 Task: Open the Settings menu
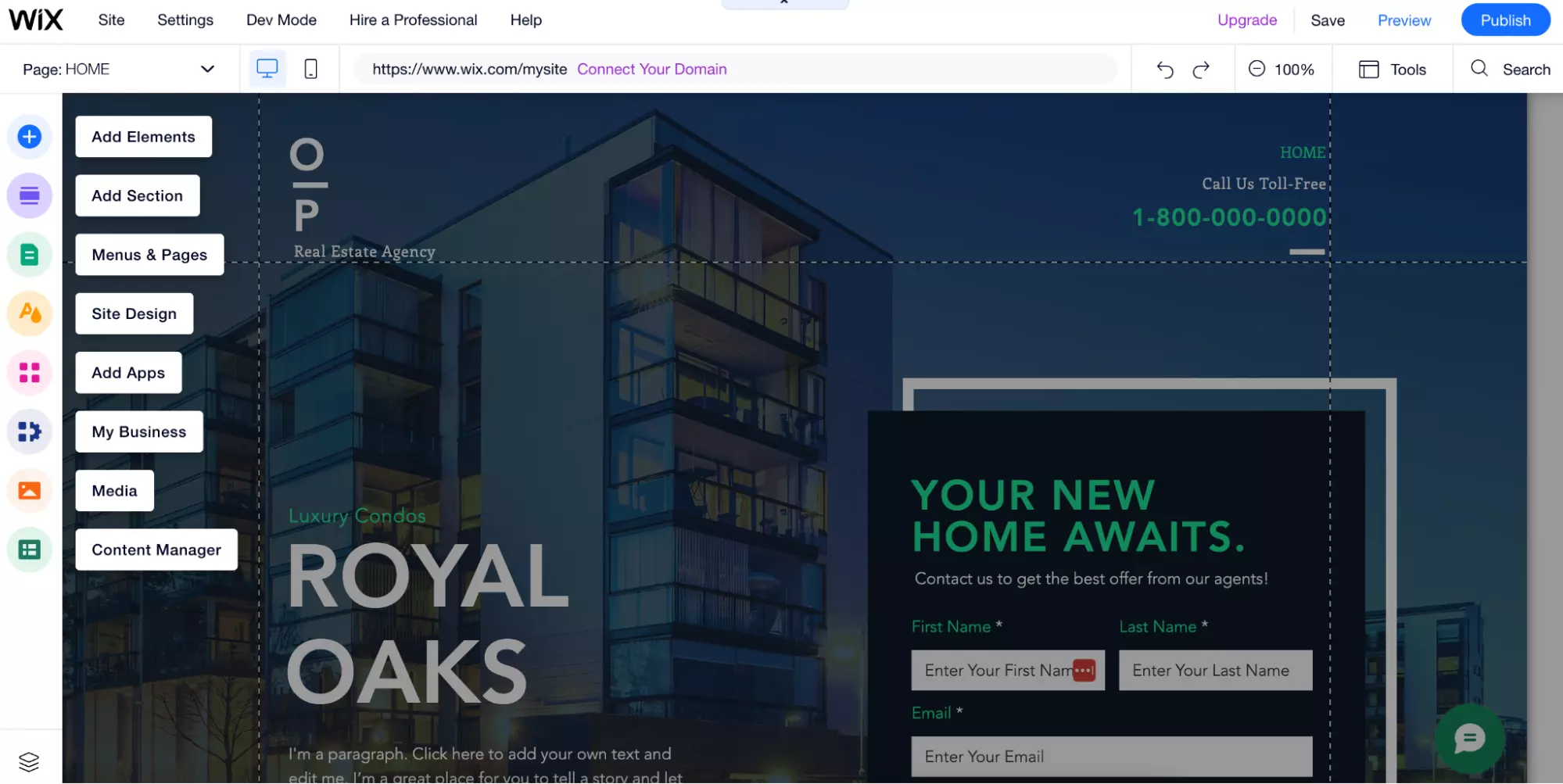[x=185, y=20]
